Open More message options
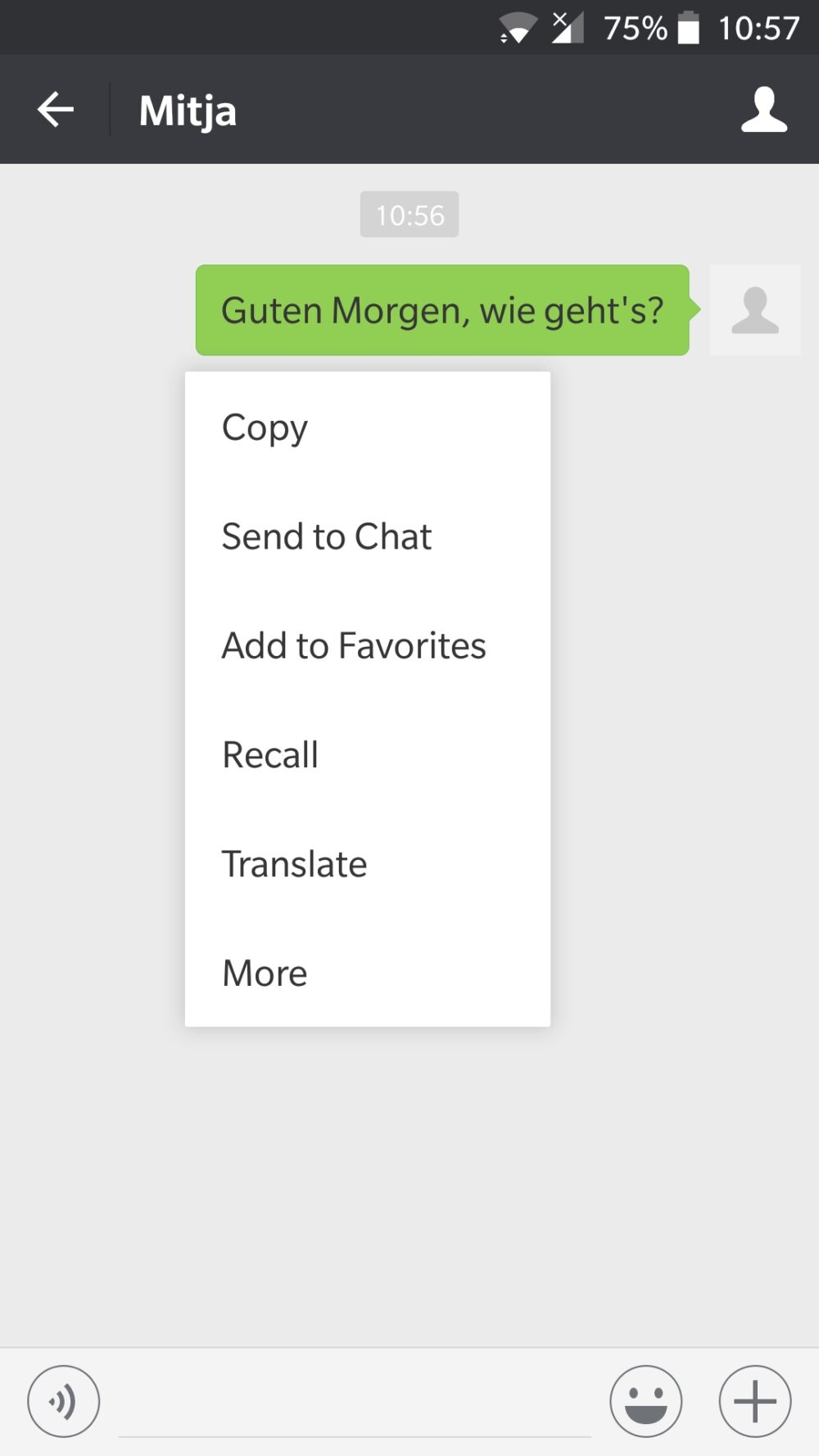Viewport: 819px width, 1456px height. pos(263,973)
